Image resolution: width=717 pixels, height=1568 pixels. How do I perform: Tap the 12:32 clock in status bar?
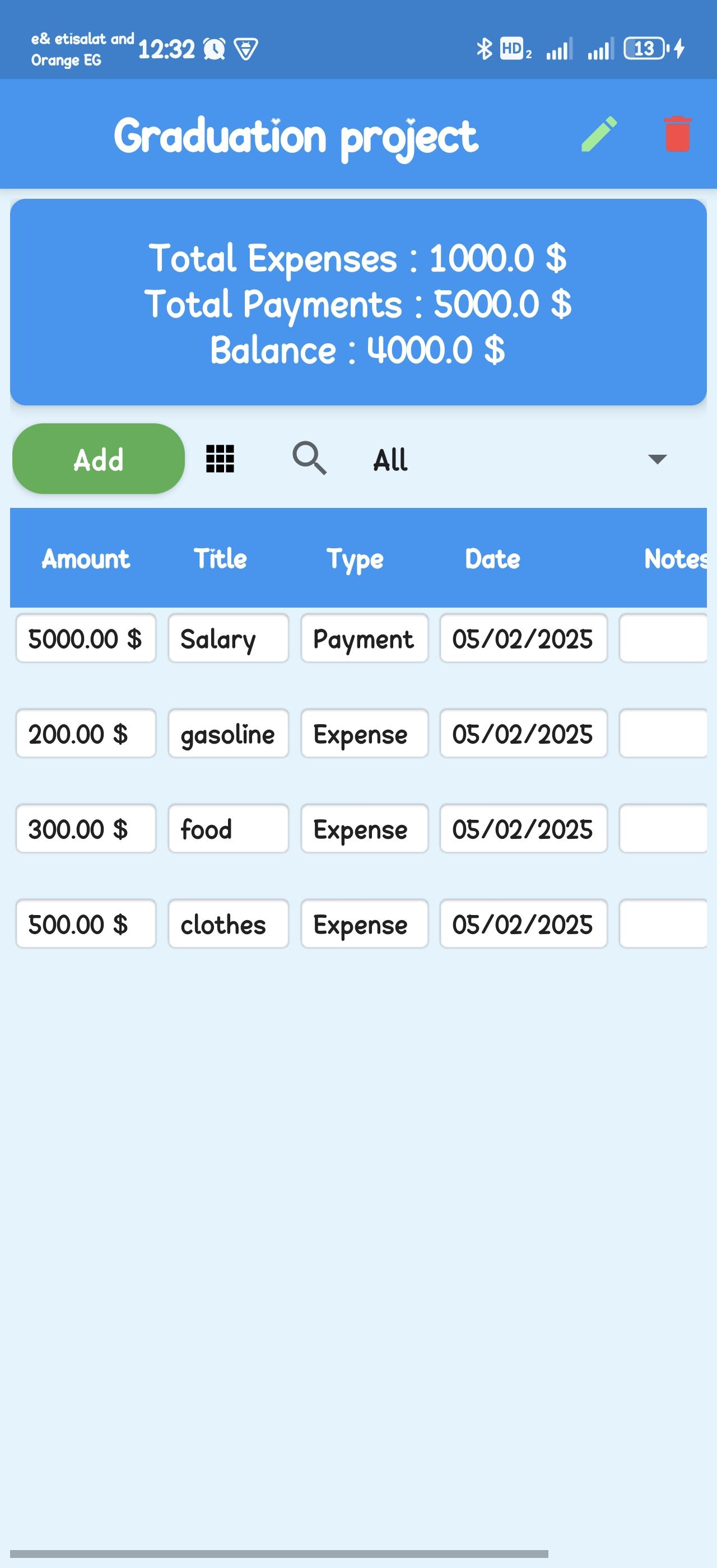point(166,49)
